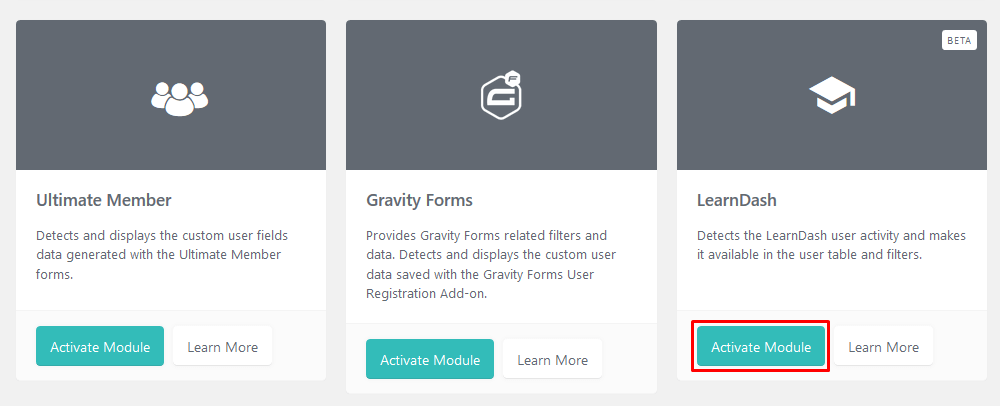Activate the Gravity Forms module

430,359
